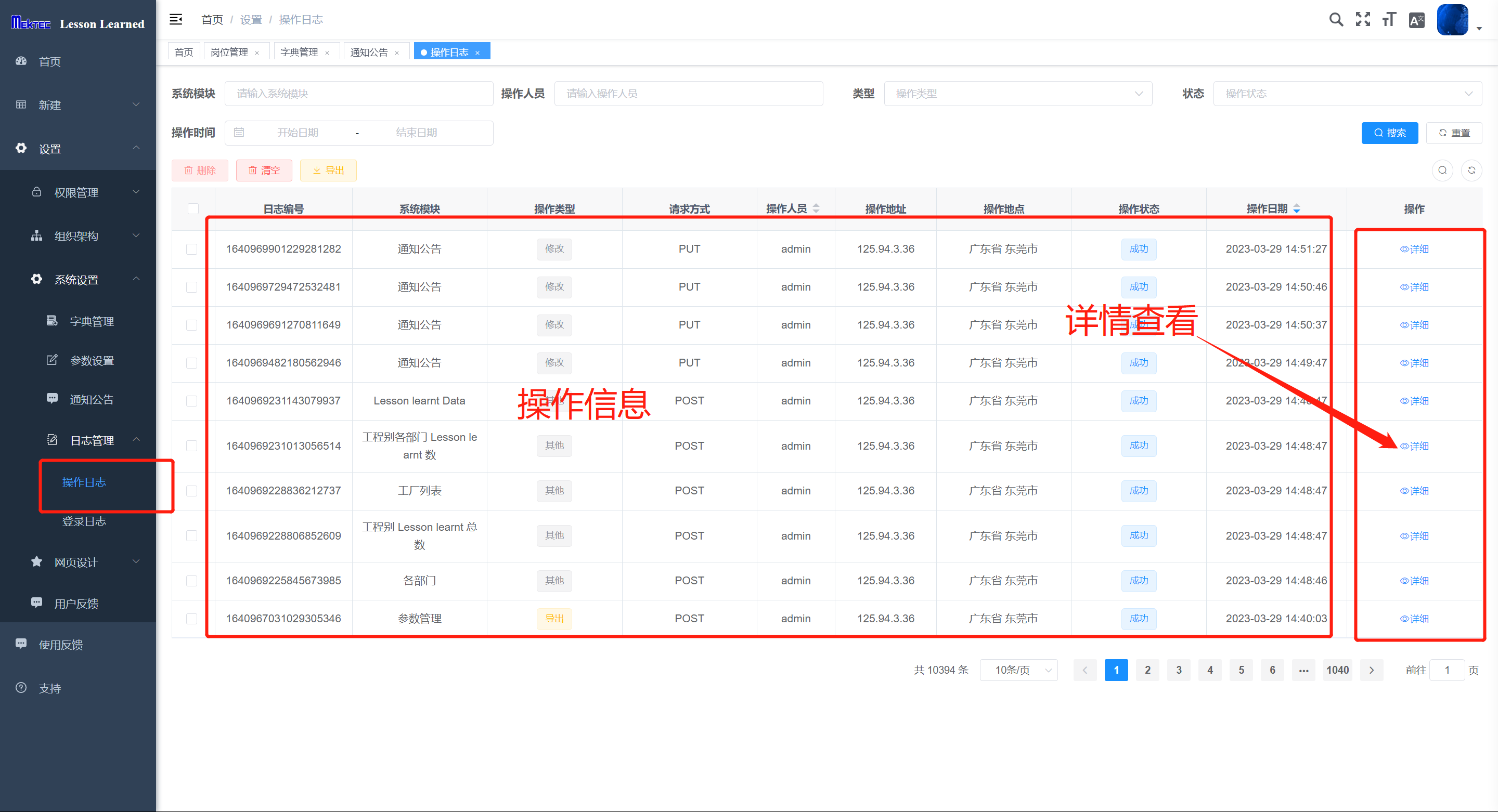The image size is (1498, 812).
Task: Close the 操作日志 tab
Action: [x=477, y=53]
